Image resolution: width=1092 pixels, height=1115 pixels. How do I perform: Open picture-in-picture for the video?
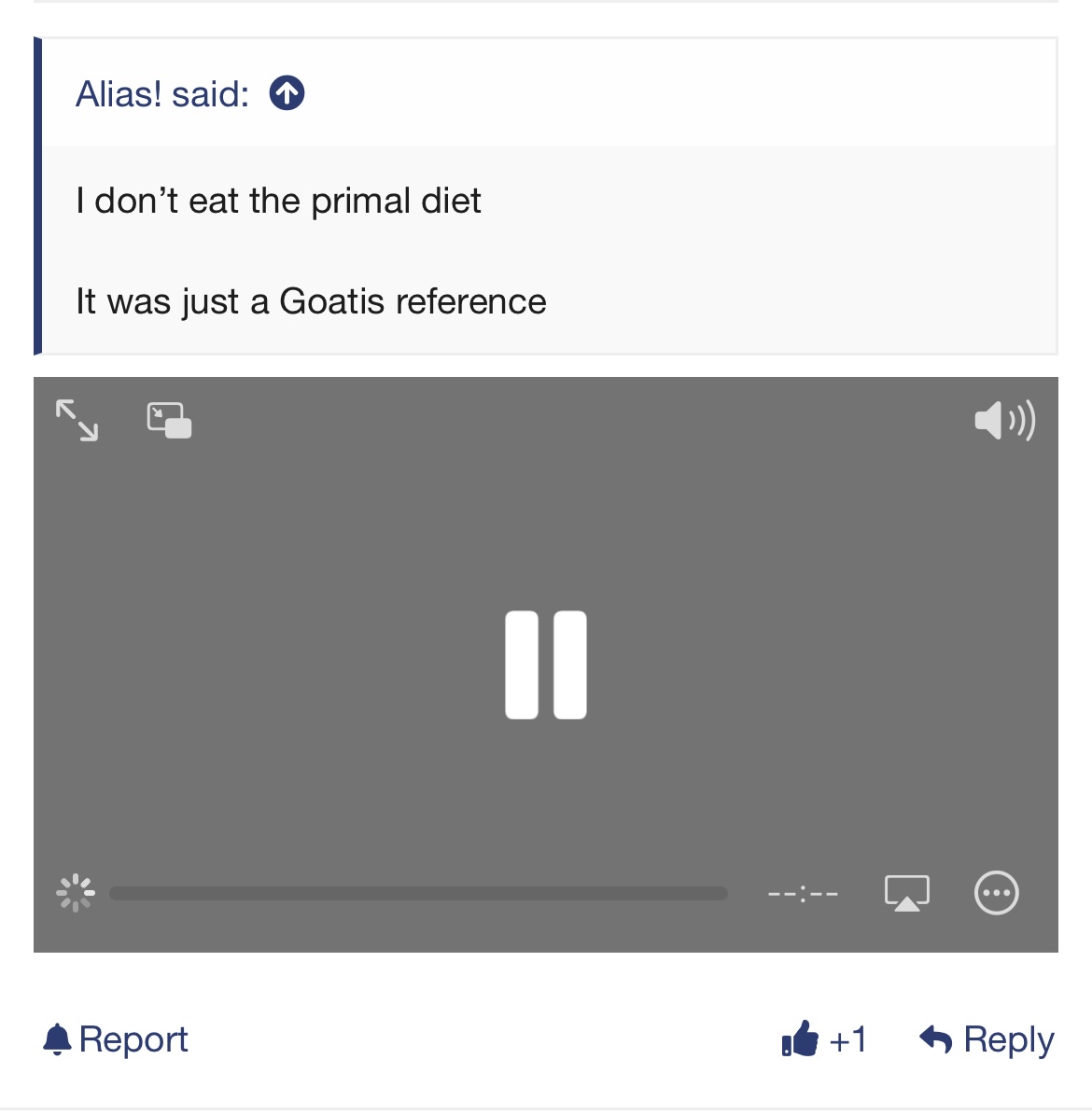169,420
